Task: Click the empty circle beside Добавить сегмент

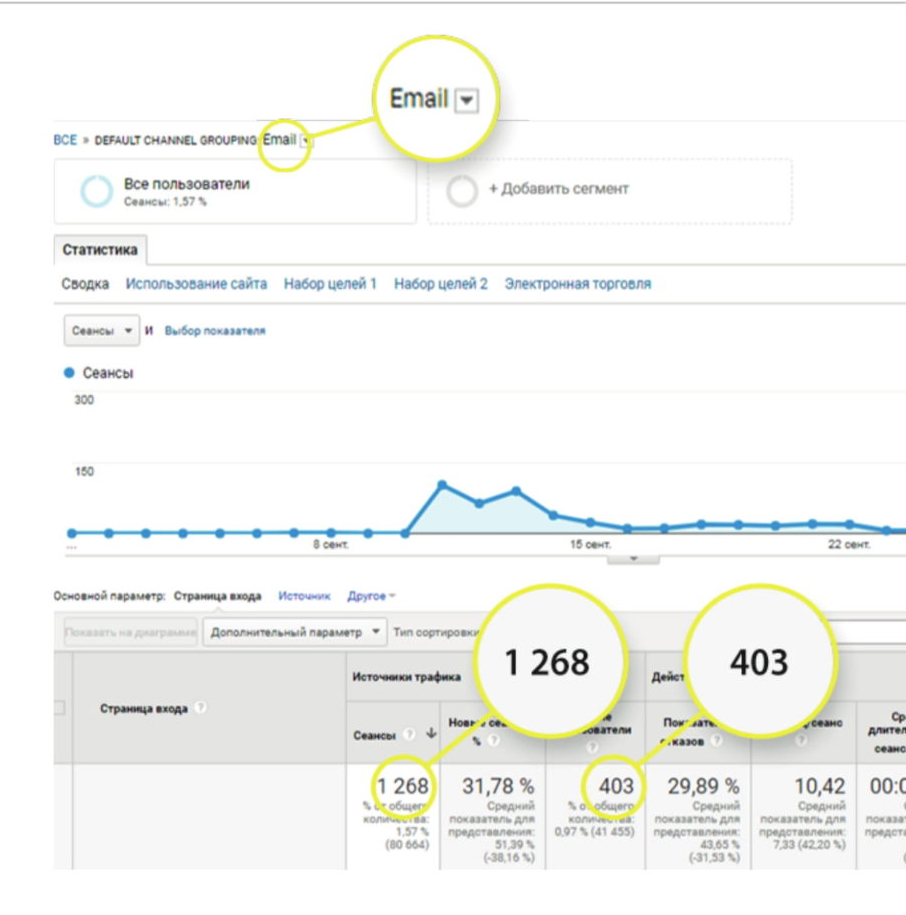Action: tap(462, 190)
